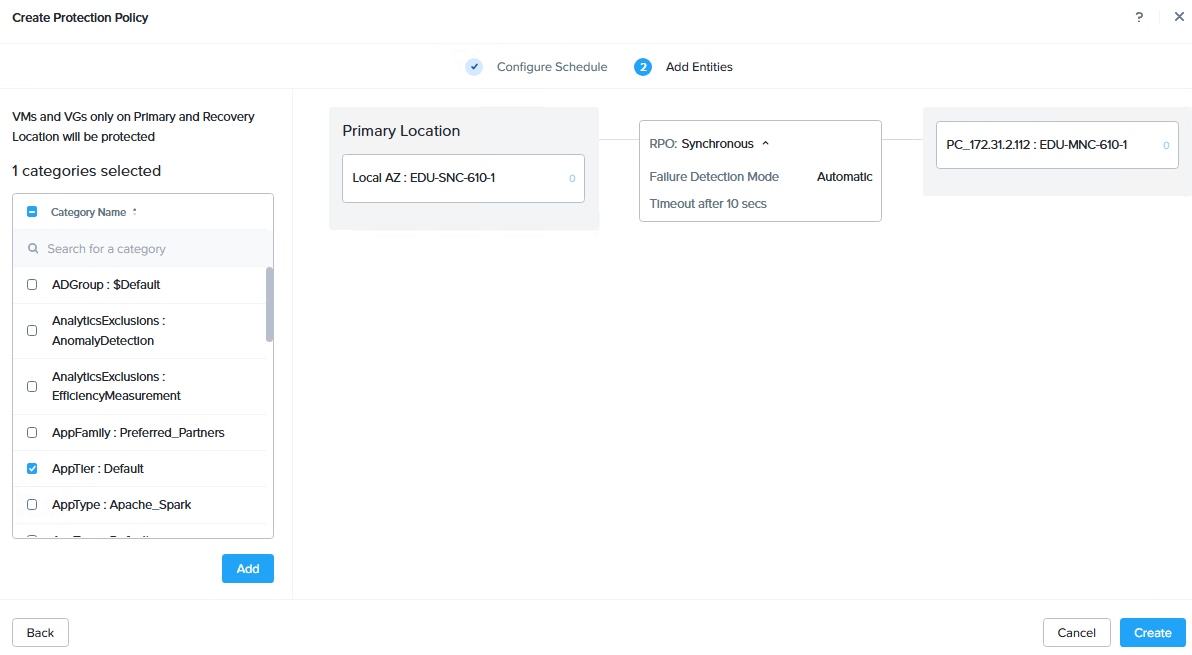This screenshot has height=655, width=1192.
Task: Select the Add Entities step
Action: click(699, 67)
